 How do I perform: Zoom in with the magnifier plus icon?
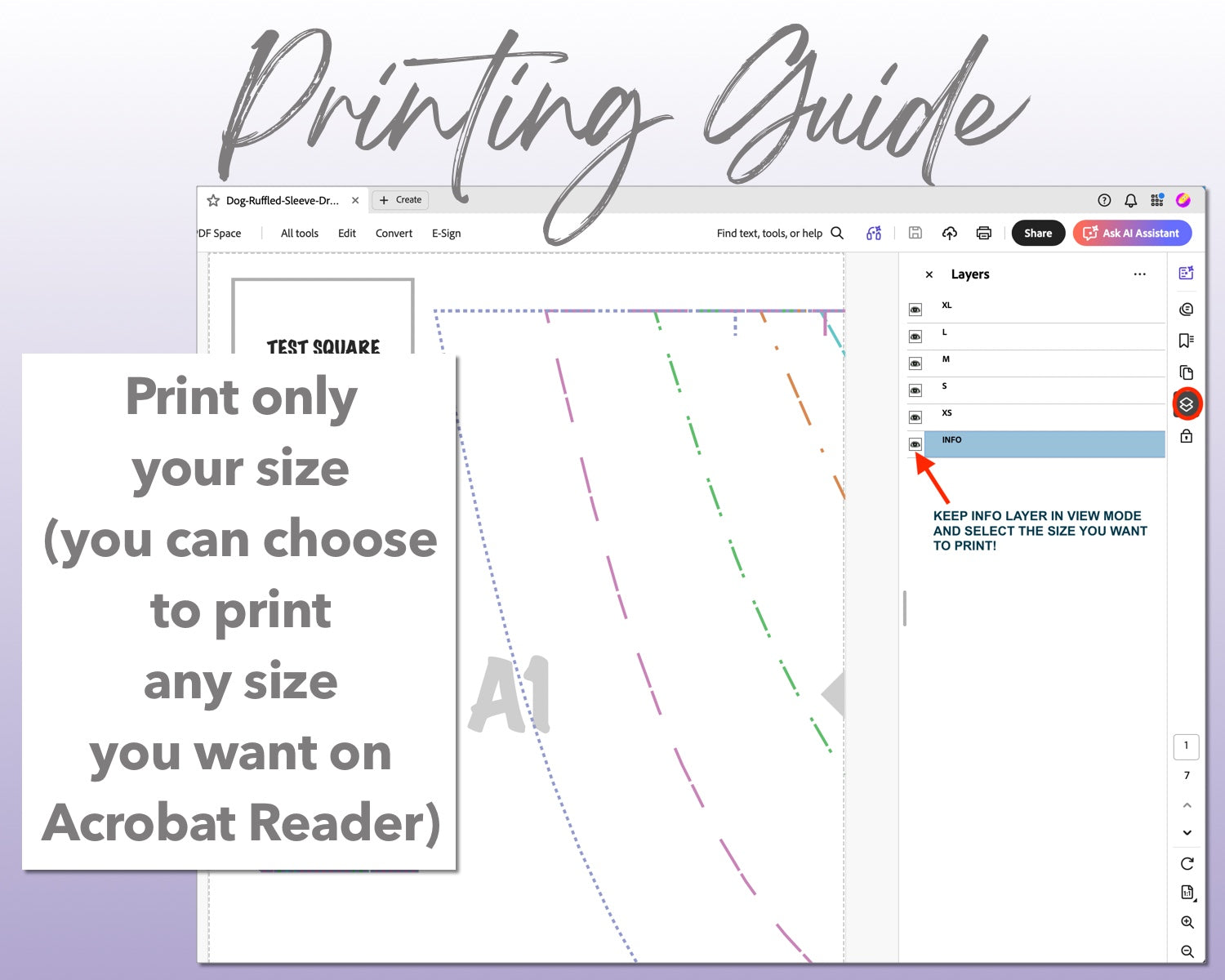point(1187,923)
